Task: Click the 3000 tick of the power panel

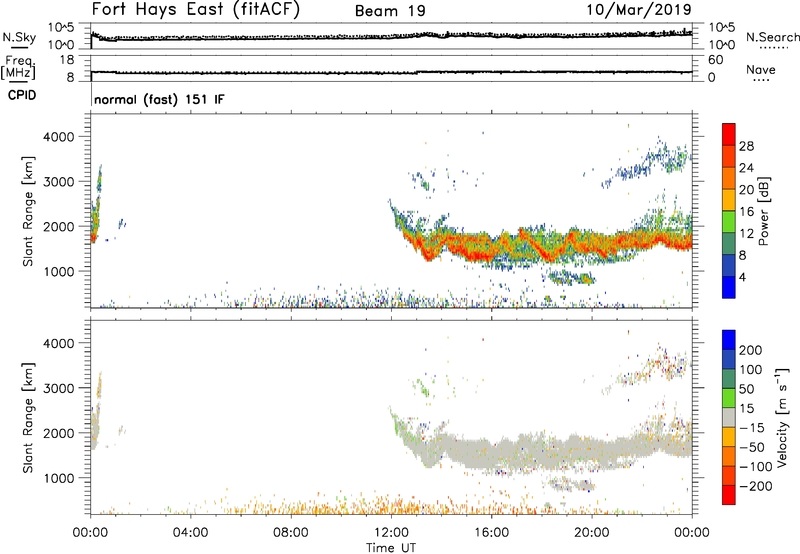Action: (59, 182)
